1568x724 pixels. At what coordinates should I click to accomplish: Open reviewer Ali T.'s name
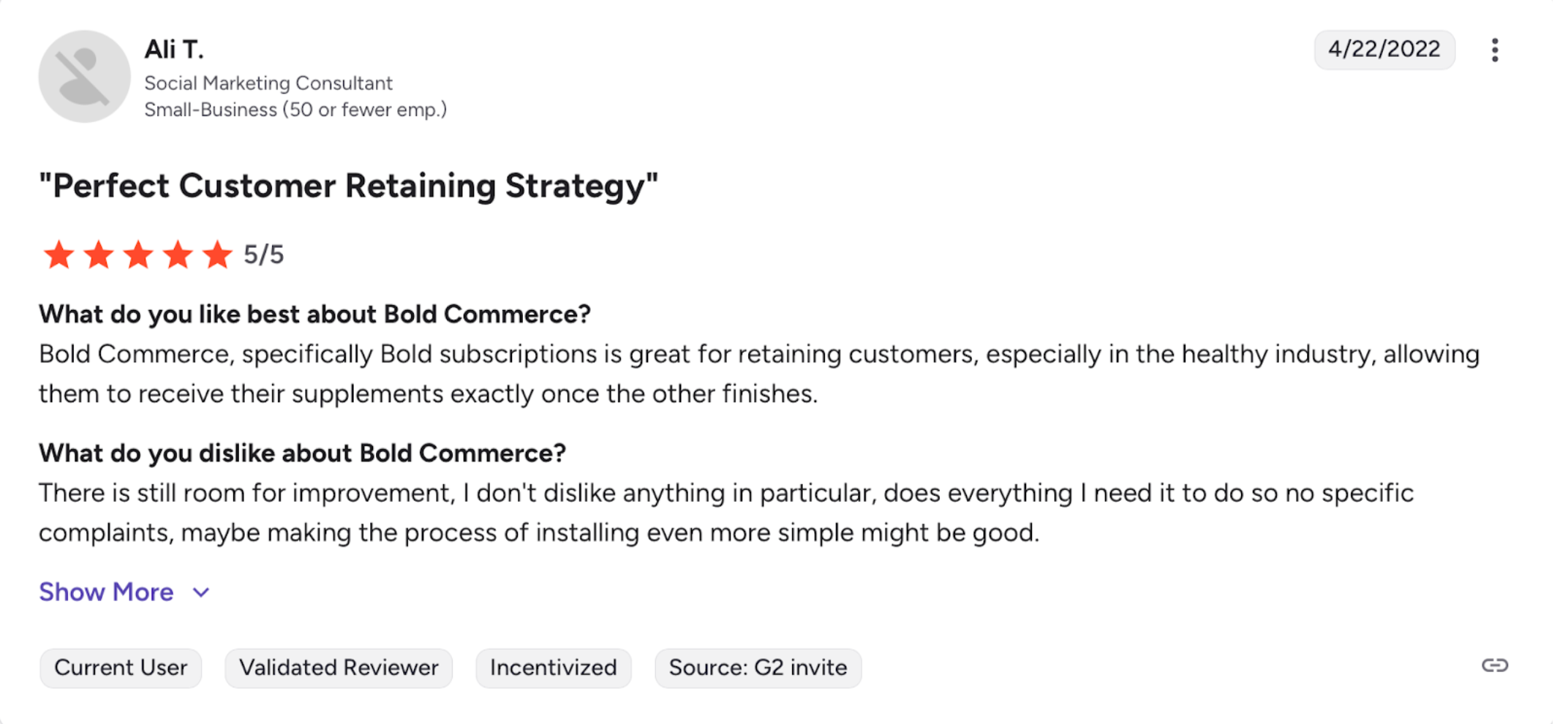174,50
